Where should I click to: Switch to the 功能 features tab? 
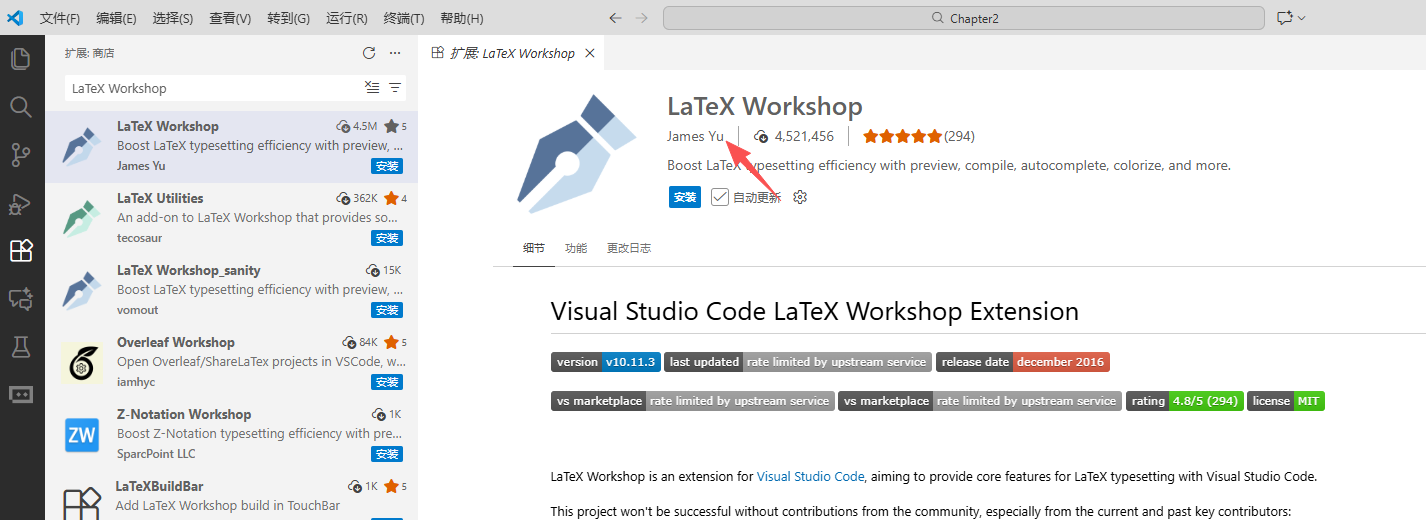(x=576, y=248)
